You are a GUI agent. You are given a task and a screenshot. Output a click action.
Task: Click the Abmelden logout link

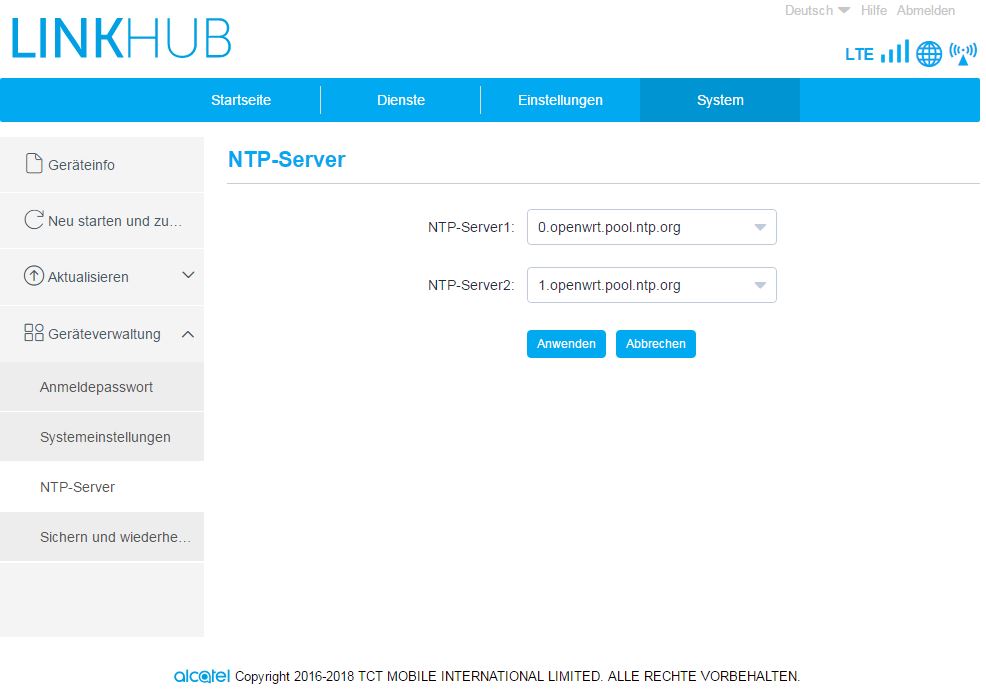(x=925, y=11)
